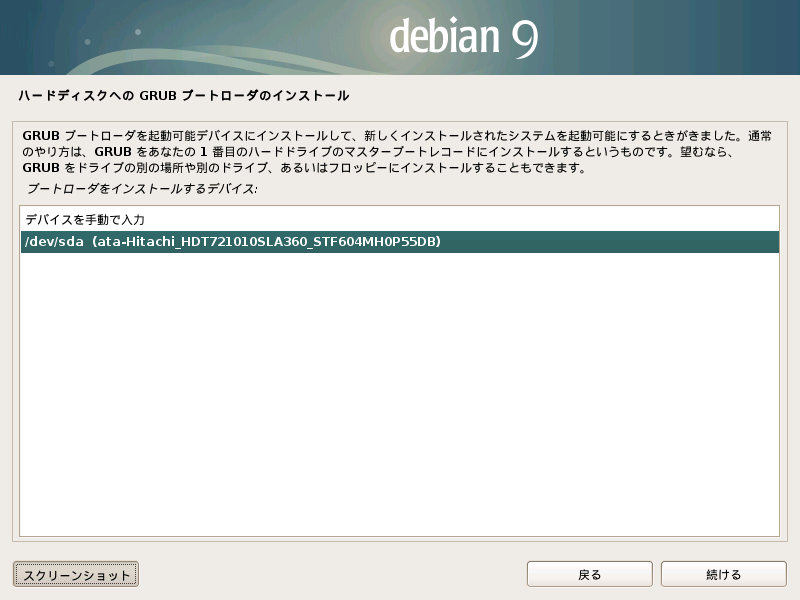
Task: Take a screenshot with スクリーンショット button
Action: point(76,574)
